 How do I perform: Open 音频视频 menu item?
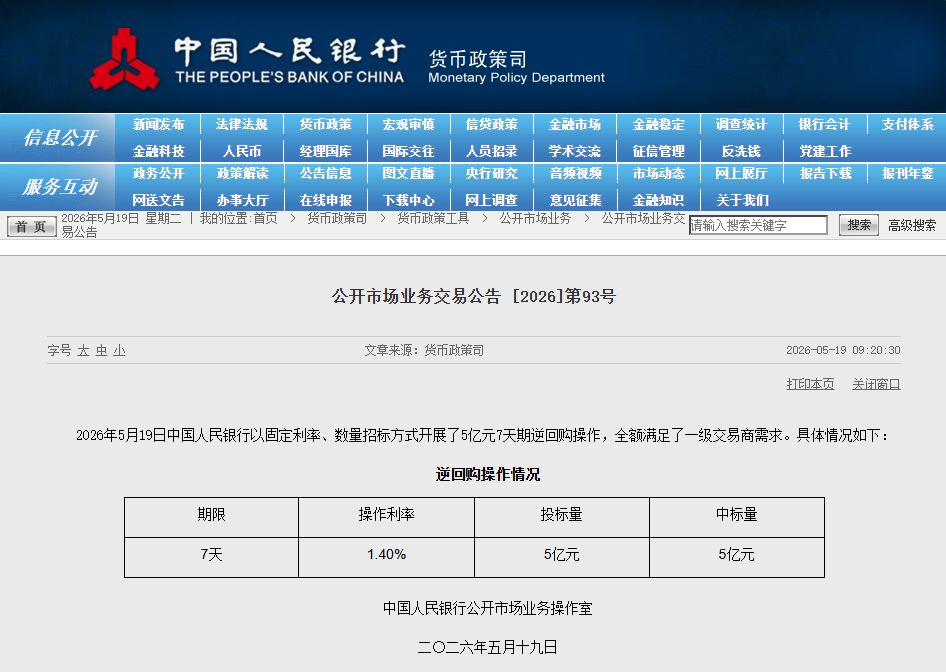[575, 173]
